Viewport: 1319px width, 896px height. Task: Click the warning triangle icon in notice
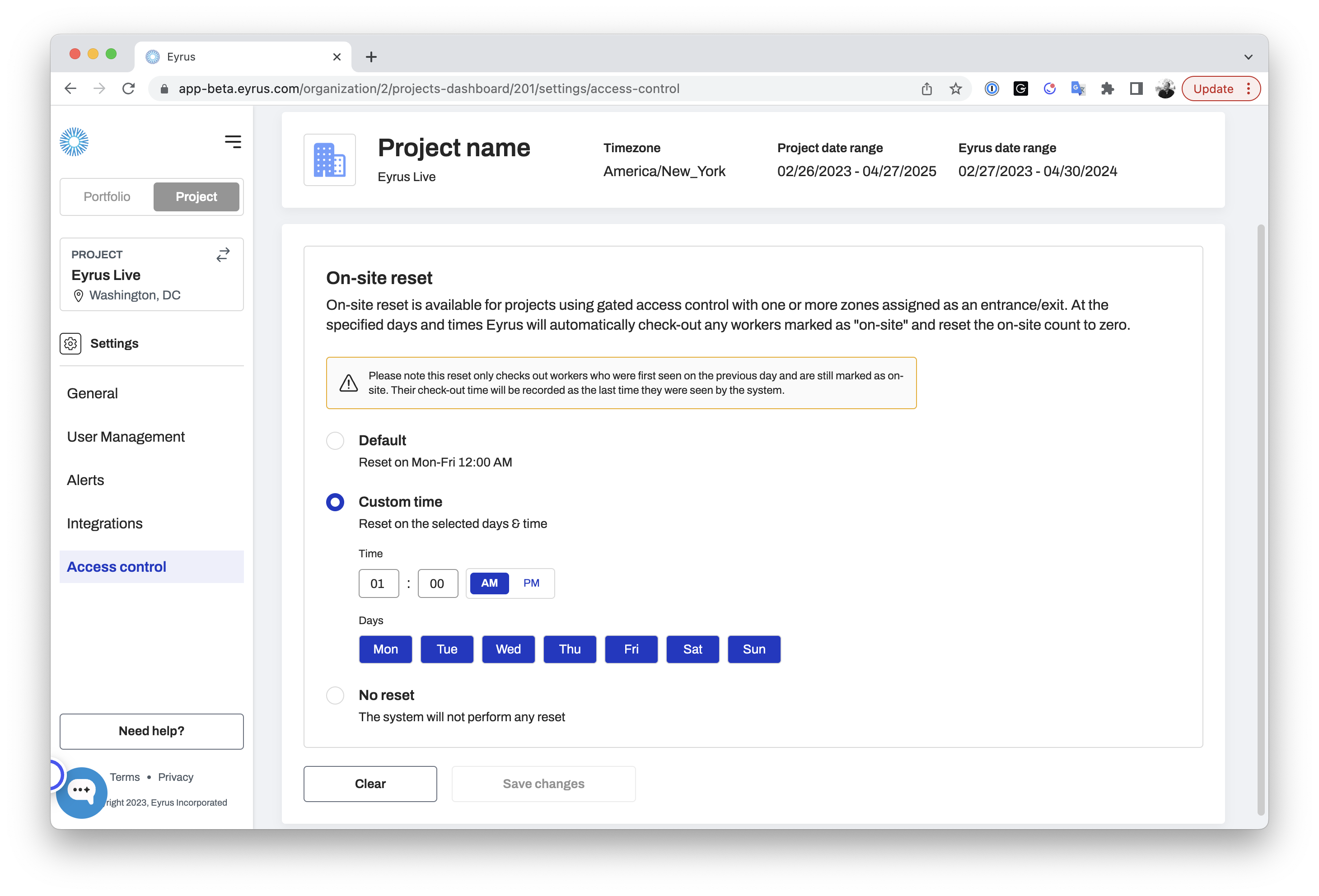(348, 383)
